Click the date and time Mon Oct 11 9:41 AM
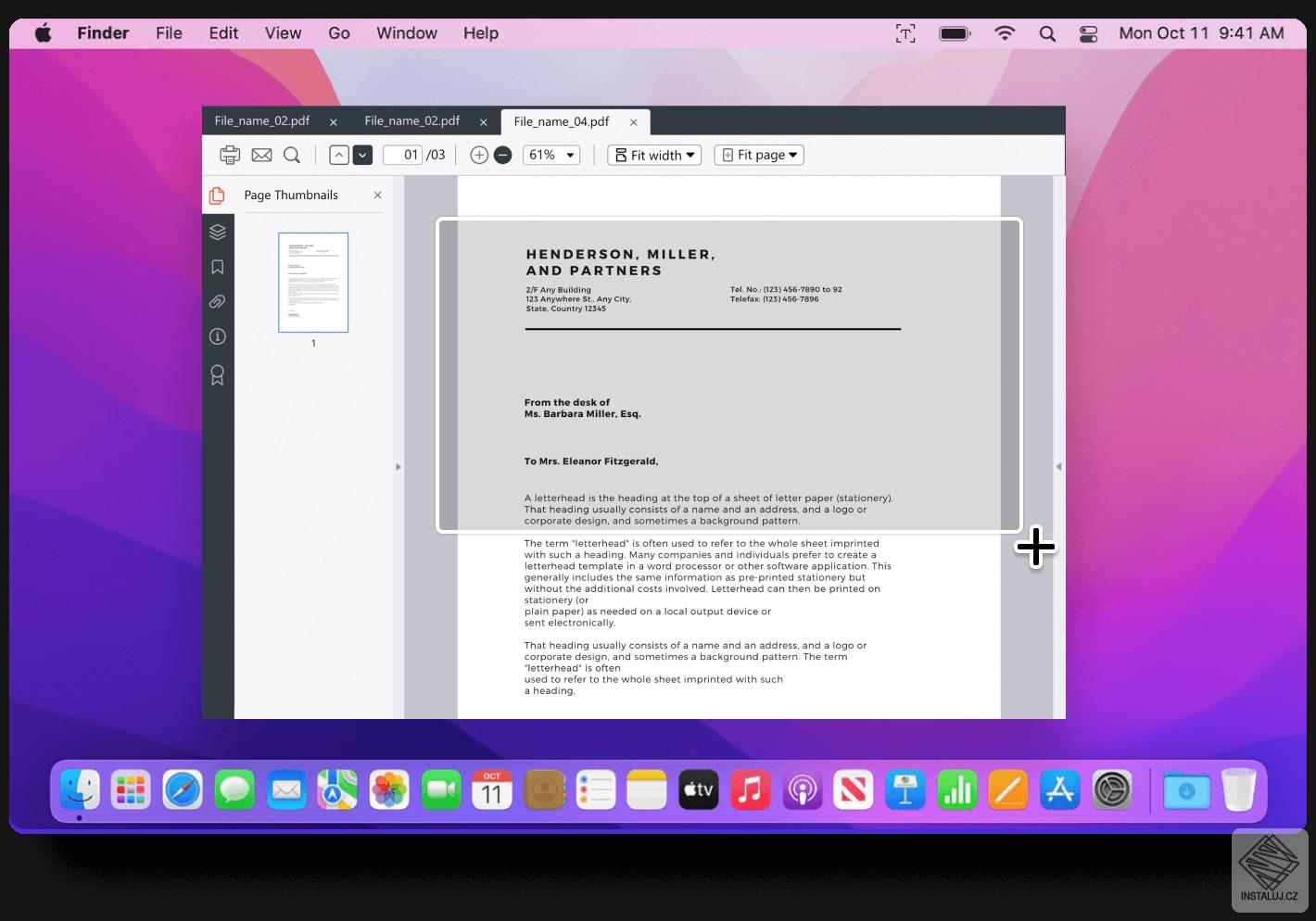 pos(1201,33)
